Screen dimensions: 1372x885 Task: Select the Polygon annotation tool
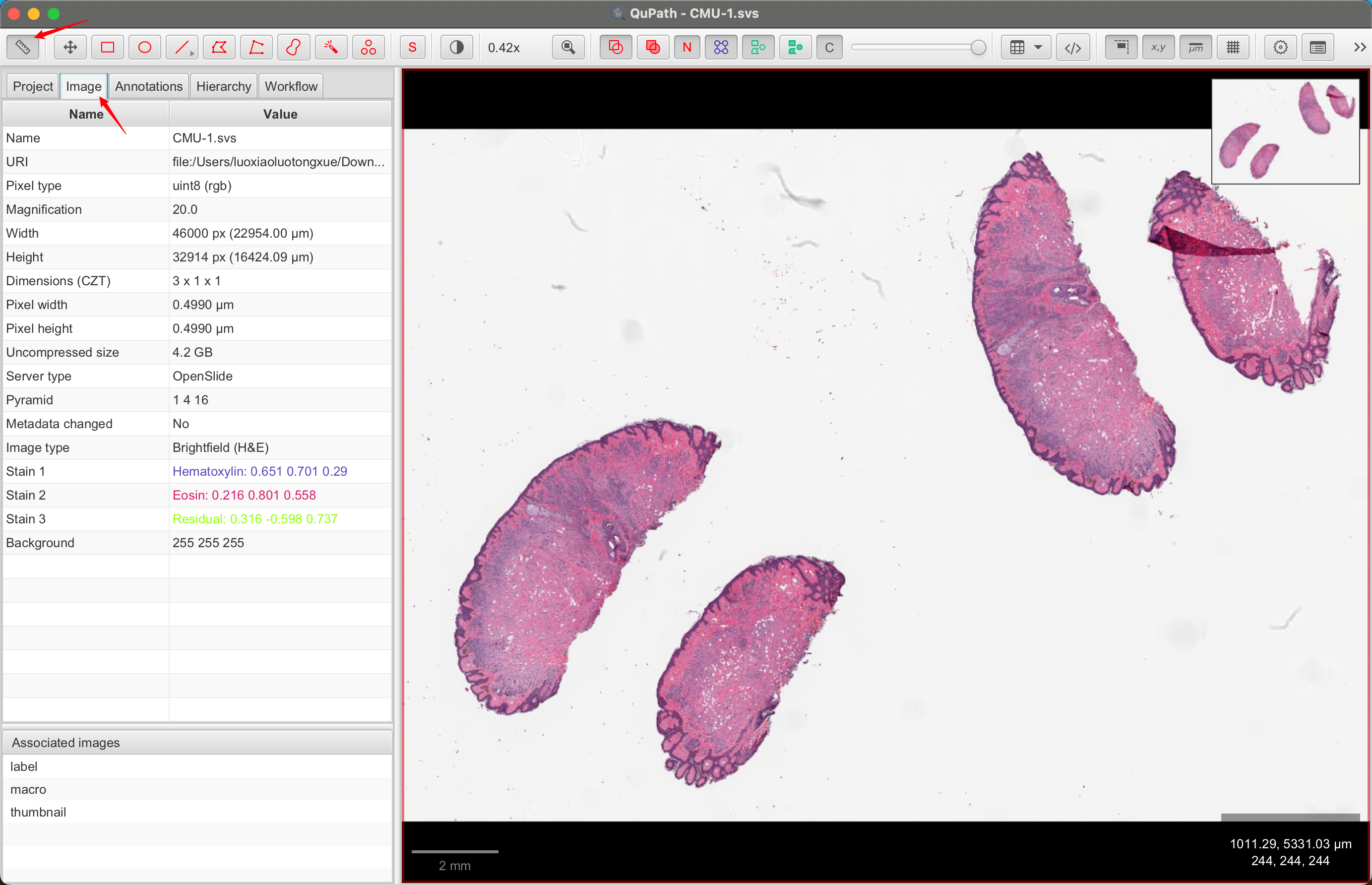219,47
